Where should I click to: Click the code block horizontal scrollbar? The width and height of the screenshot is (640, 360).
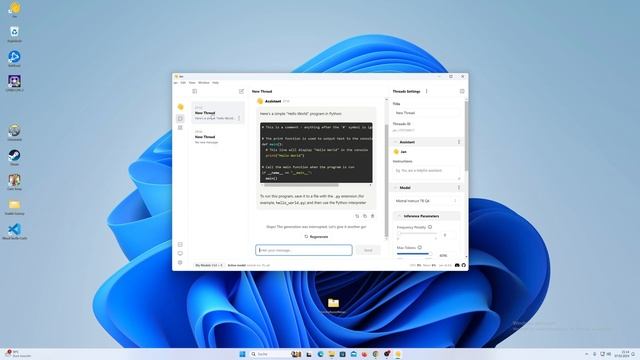click(x=301, y=185)
